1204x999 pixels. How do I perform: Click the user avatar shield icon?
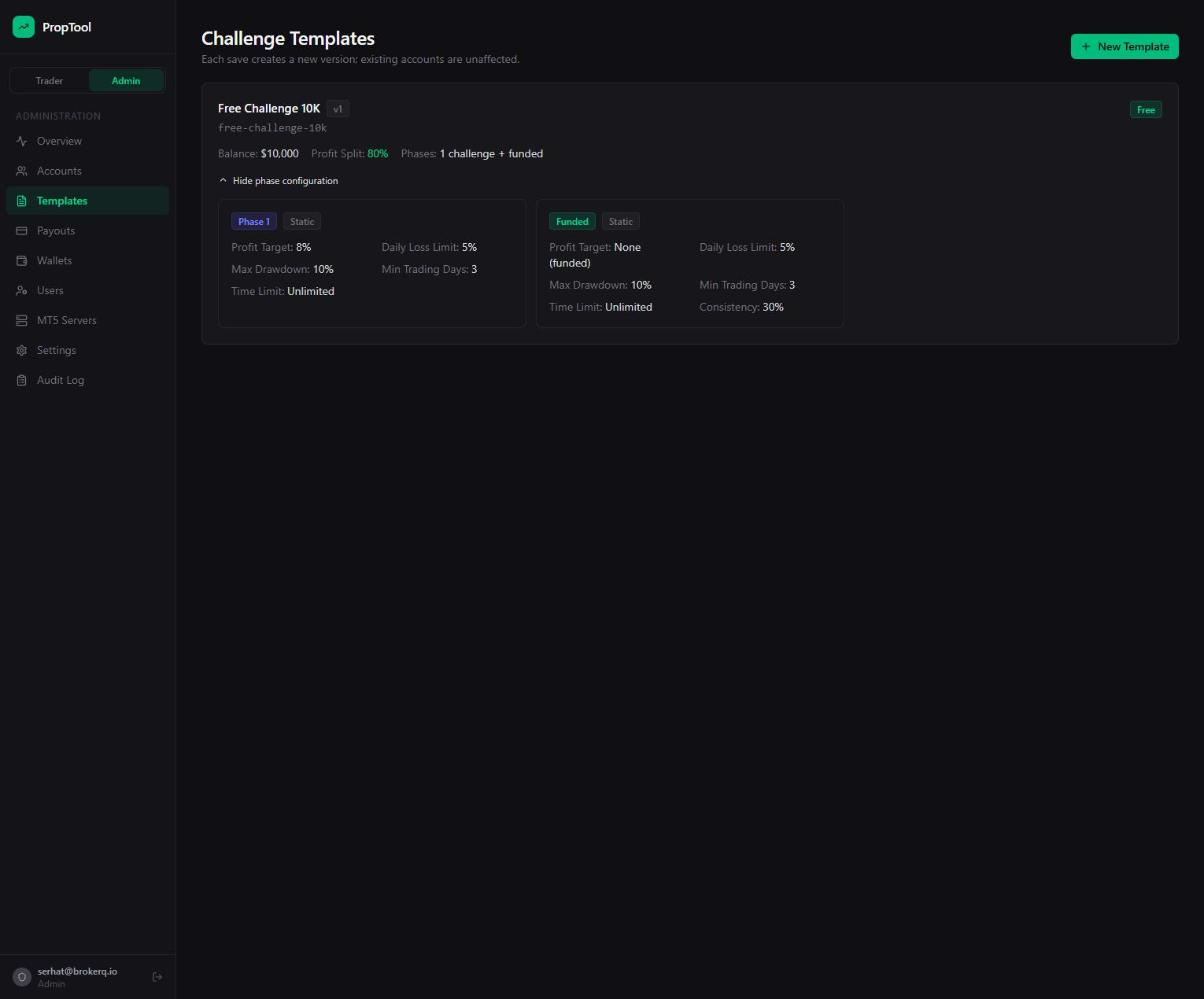coord(22,977)
